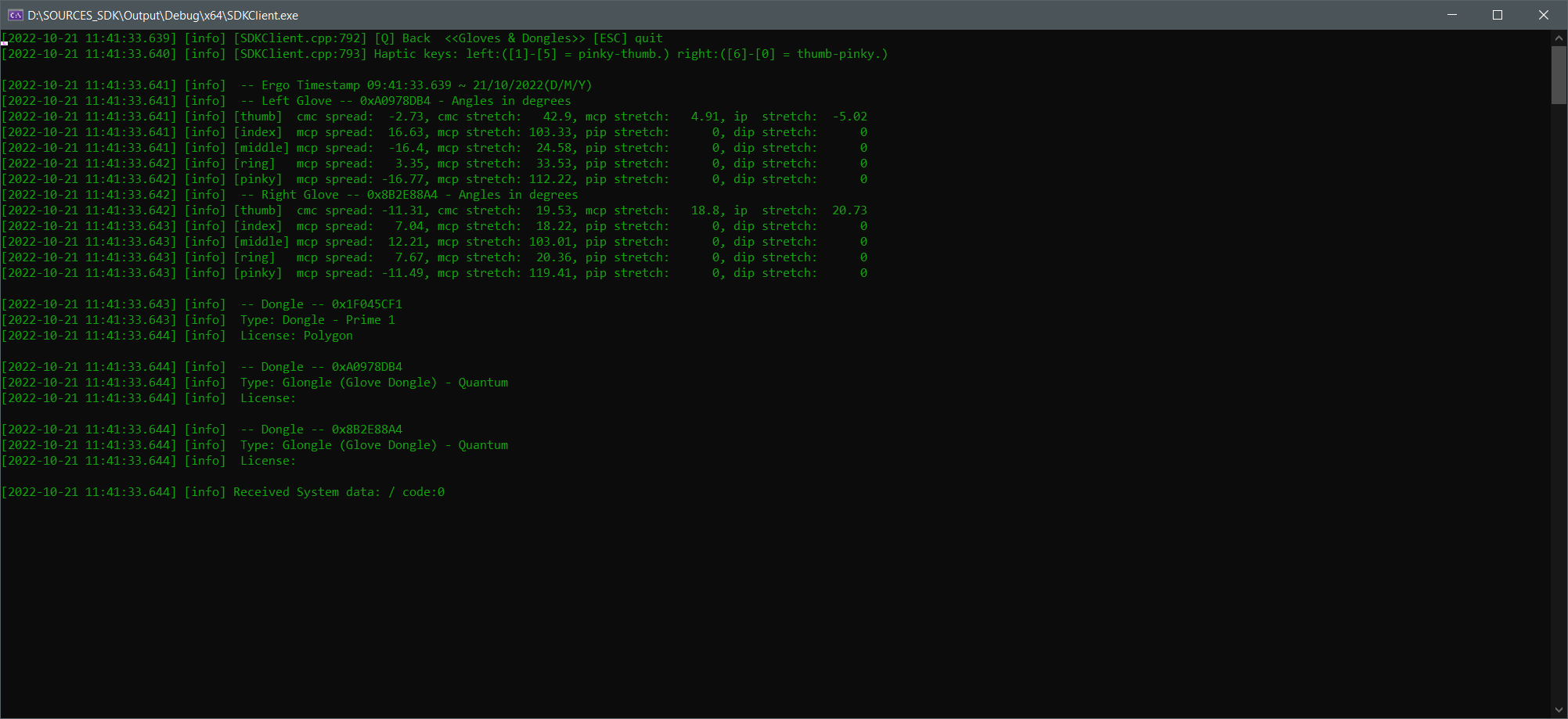
Task: Click right thumb ip stretch value 20.73
Action: [x=849, y=210]
